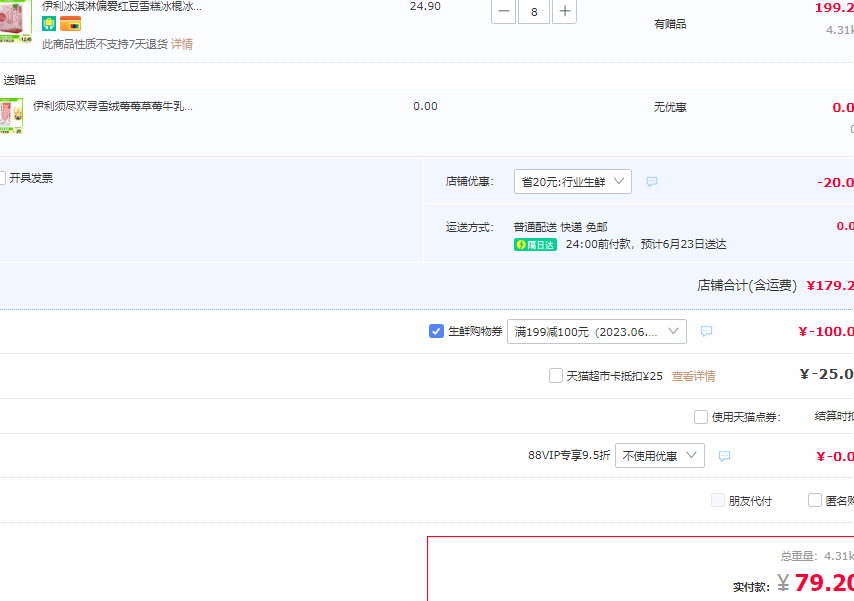Increase ice cream quantity with plus button
Viewport: 854px width, 601px height.
[x=564, y=11]
